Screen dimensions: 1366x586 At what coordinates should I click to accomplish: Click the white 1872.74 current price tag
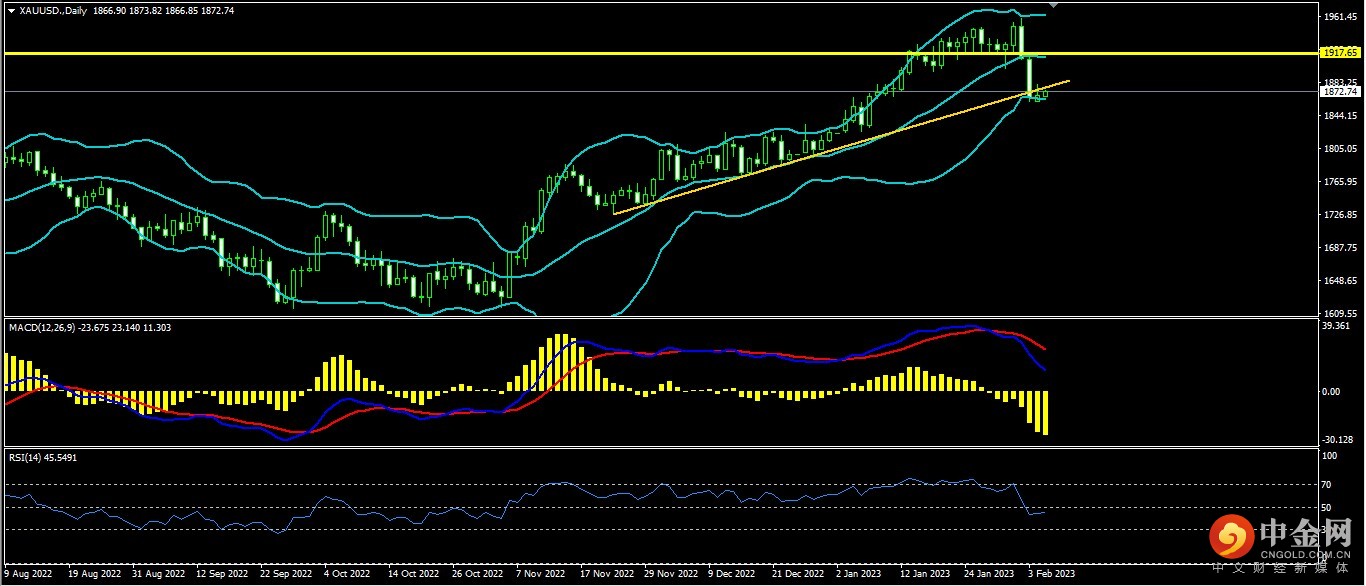[x=1337, y=92]
